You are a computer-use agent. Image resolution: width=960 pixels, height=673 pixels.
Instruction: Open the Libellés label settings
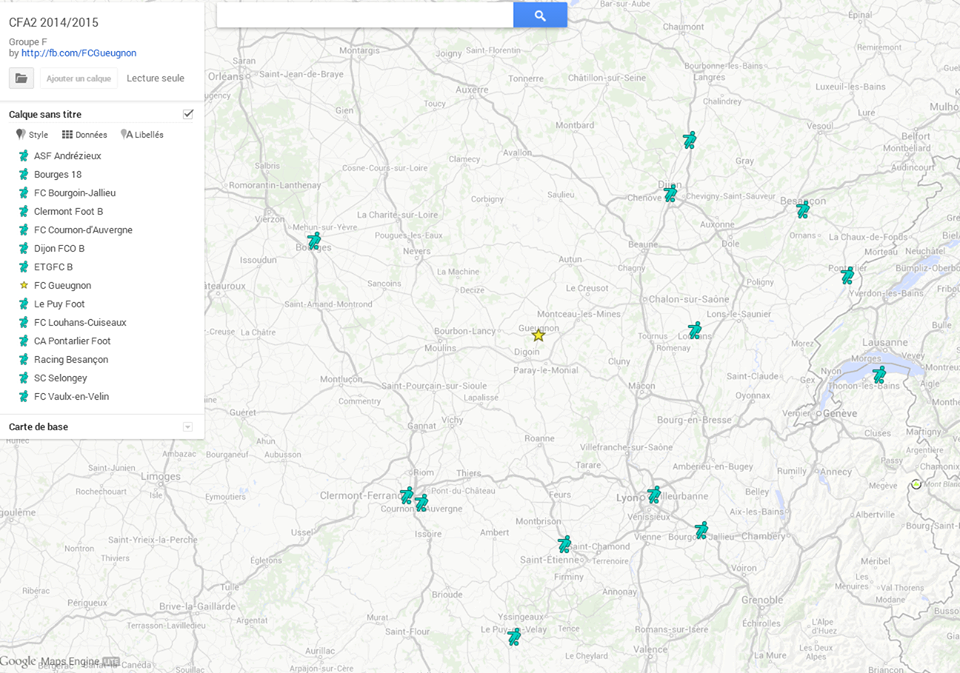(142, 135)
